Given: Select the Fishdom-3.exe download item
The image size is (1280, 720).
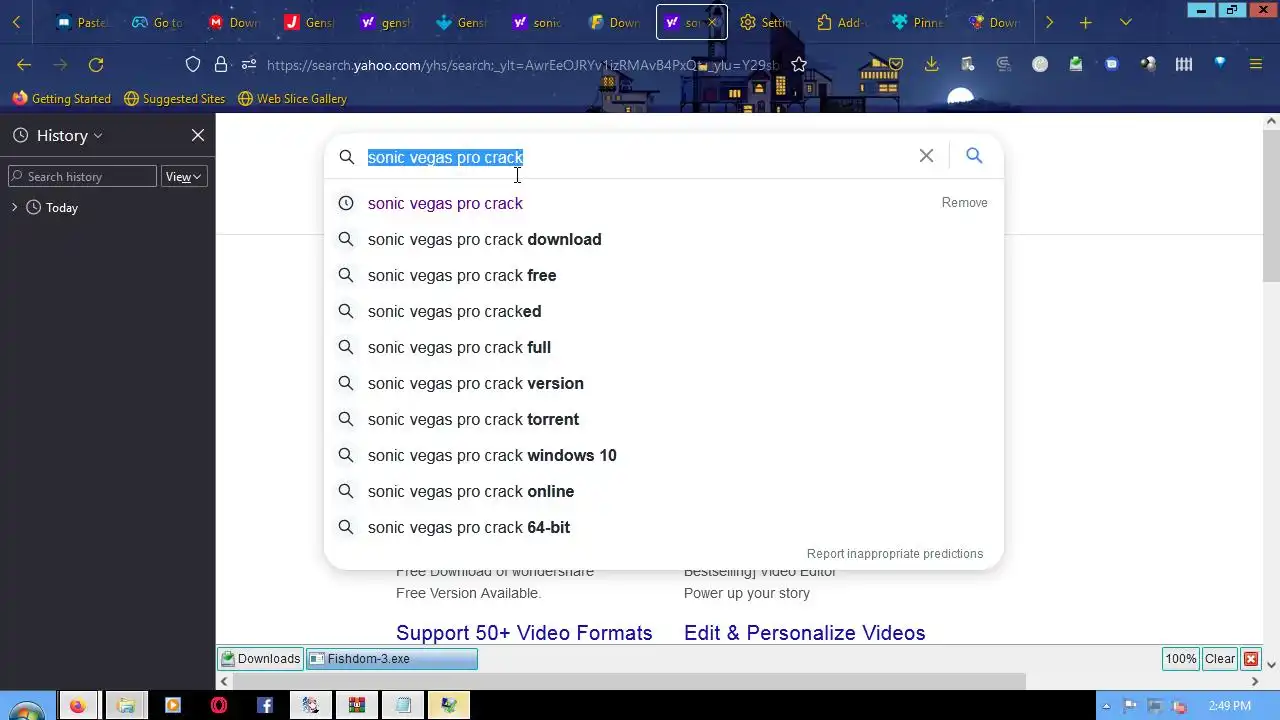Looking at the screenshot, I should (392, 659).
